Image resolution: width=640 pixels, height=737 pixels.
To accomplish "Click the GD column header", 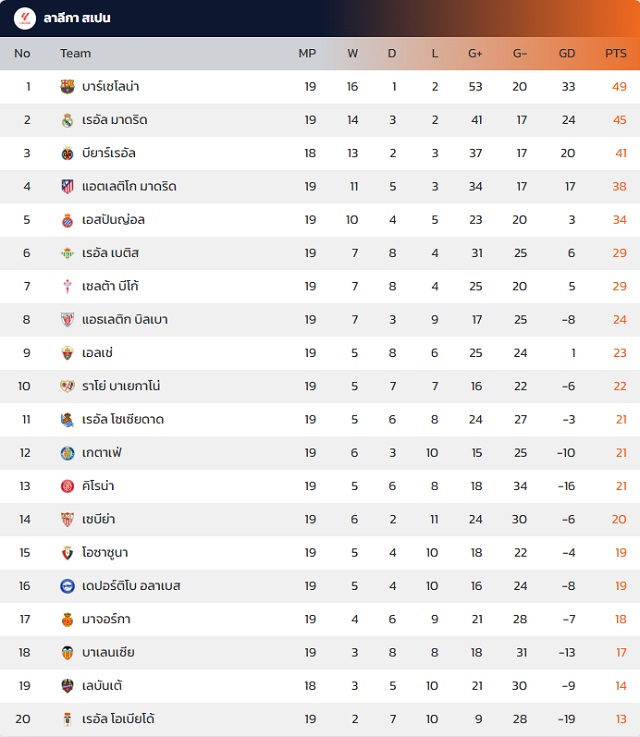I will click(567, 53).
